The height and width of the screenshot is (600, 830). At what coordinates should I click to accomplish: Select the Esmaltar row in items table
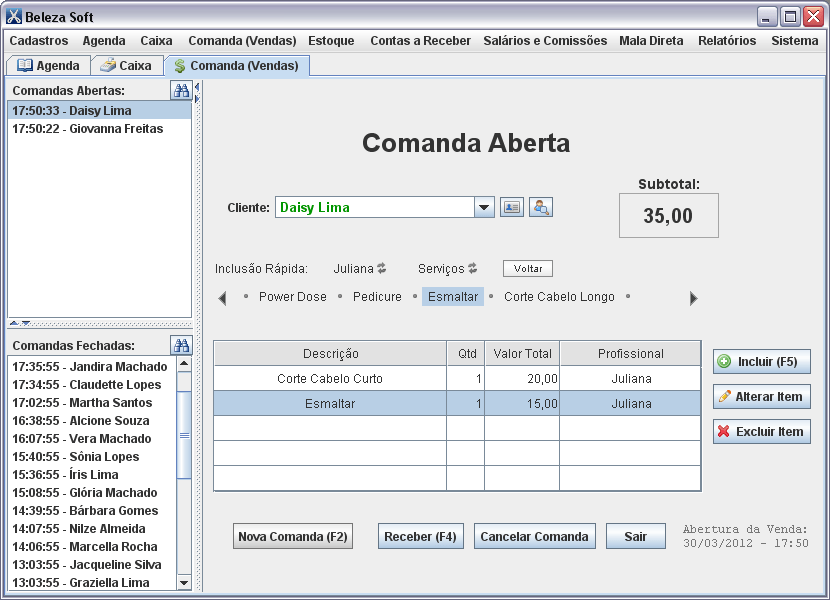coord(457,404)
